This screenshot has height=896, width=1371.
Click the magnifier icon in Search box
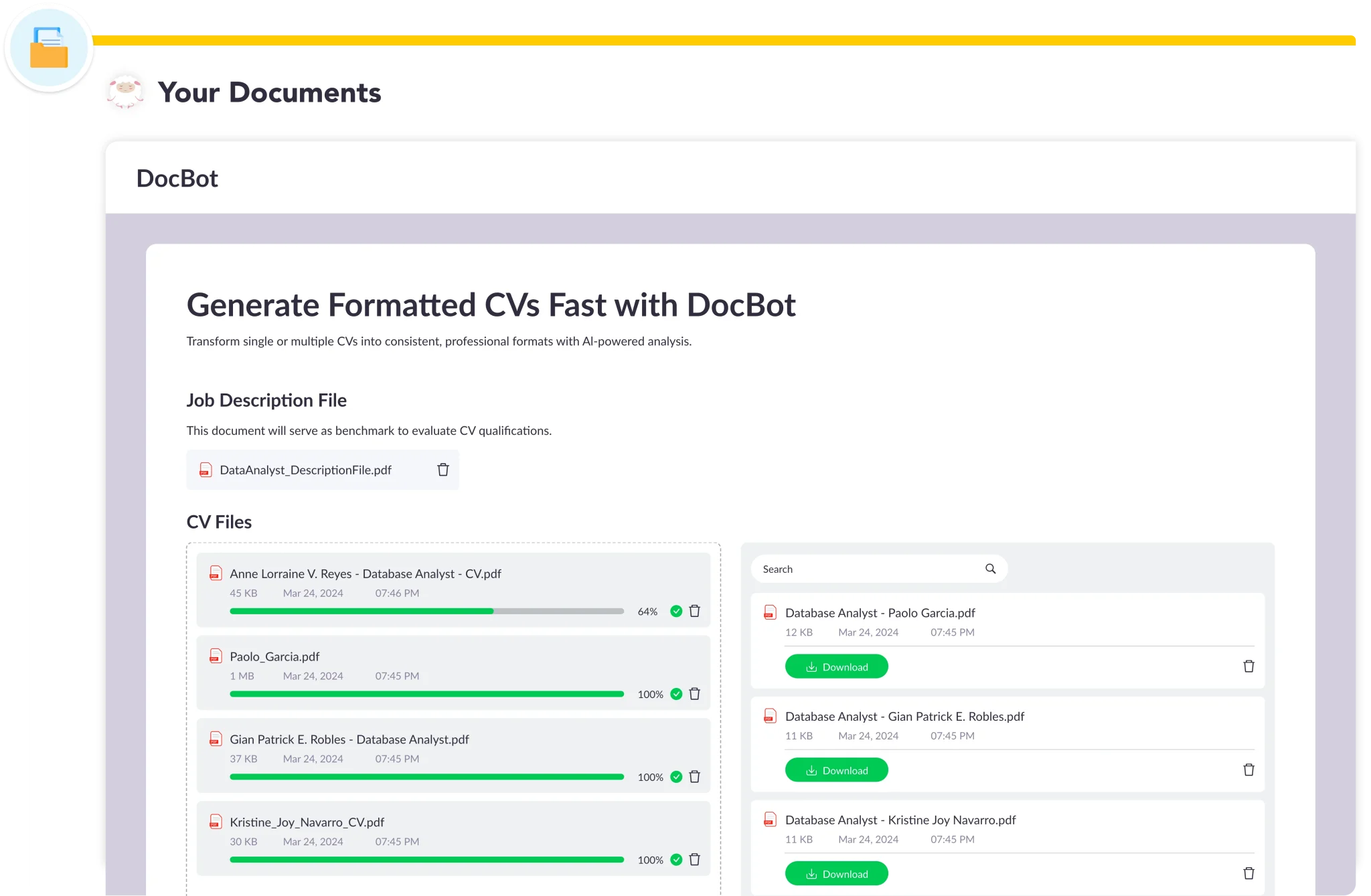coord(990,569)
